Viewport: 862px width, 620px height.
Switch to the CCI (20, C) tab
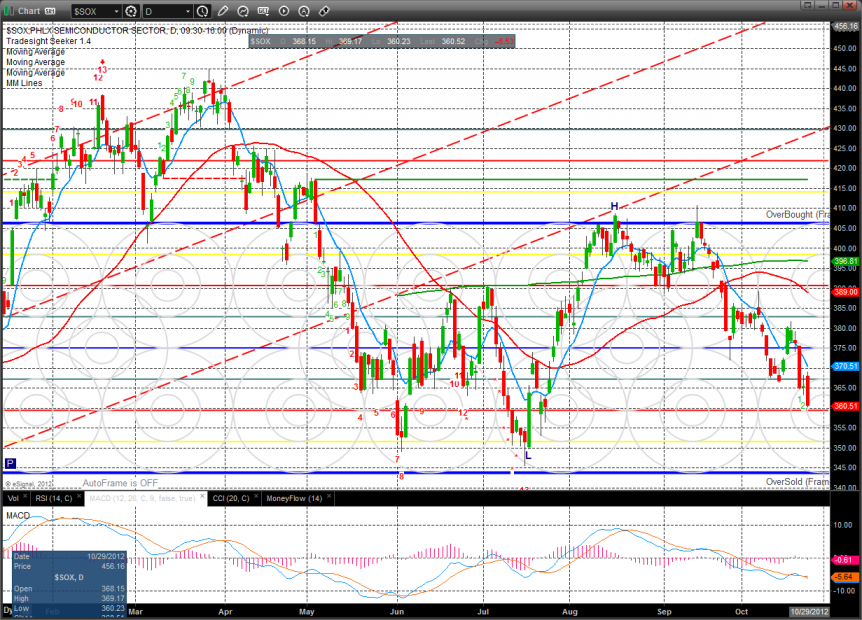[230, 499]
